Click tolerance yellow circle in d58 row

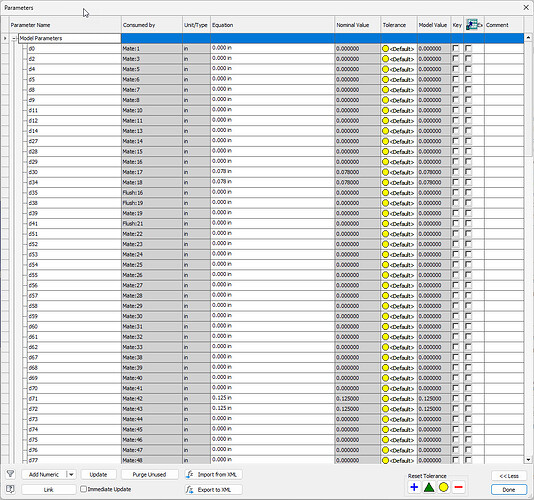[385, 306]
